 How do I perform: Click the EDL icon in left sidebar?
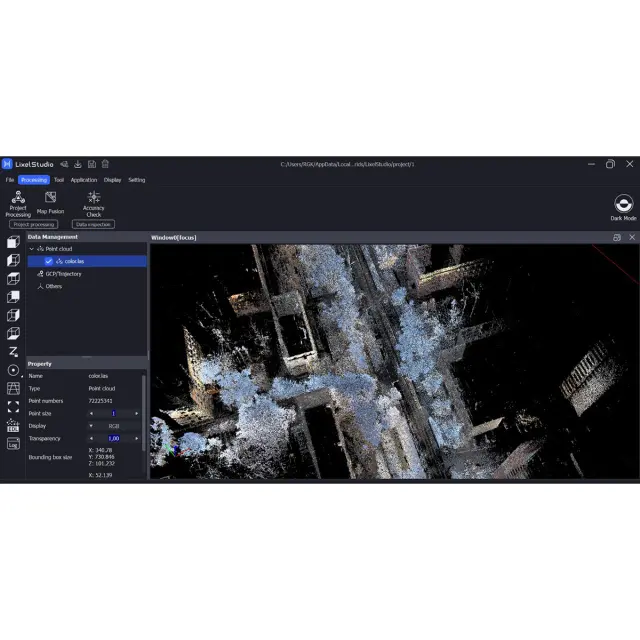point(13,425)
